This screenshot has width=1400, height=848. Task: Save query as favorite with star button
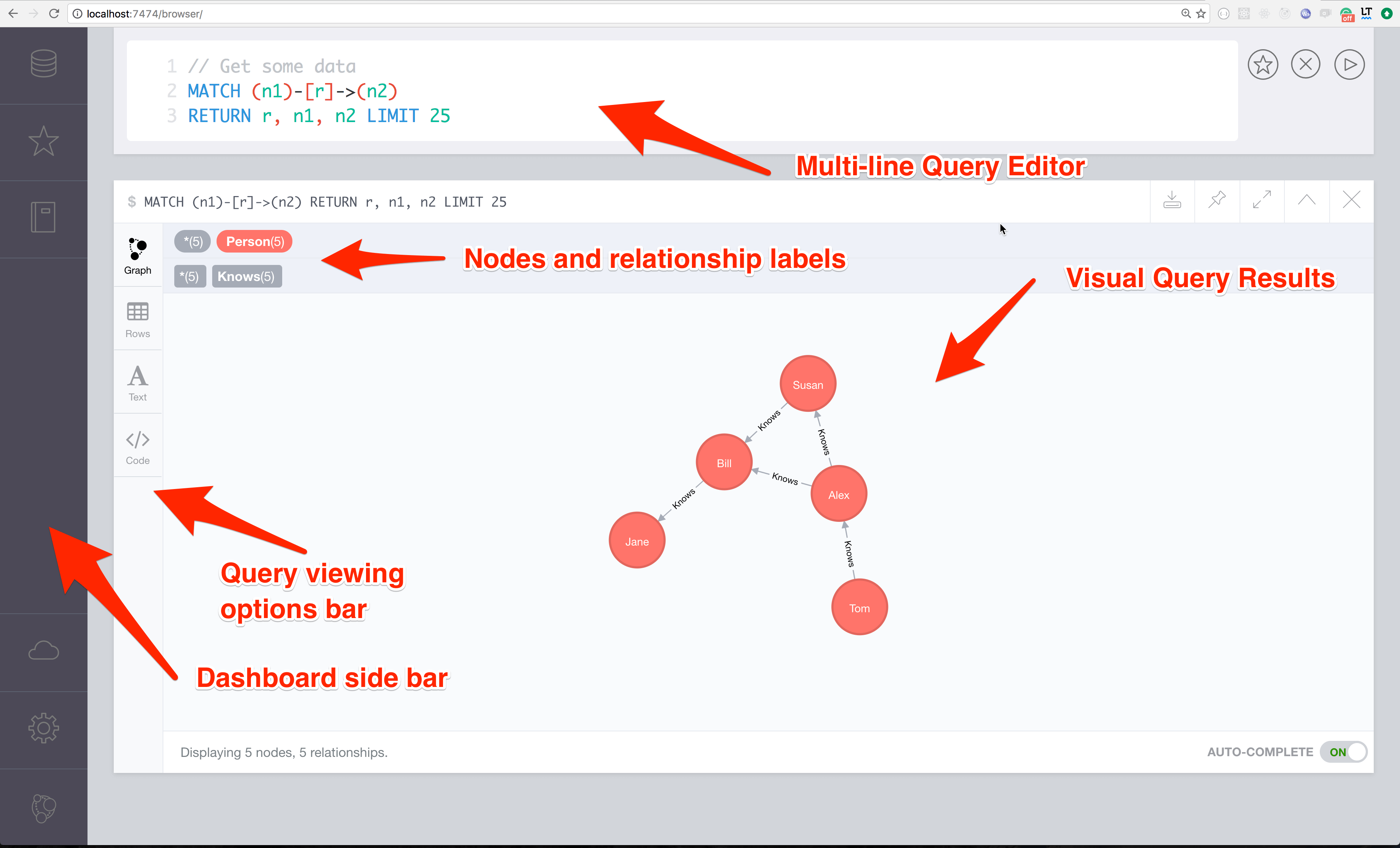tap(1263, 65)
